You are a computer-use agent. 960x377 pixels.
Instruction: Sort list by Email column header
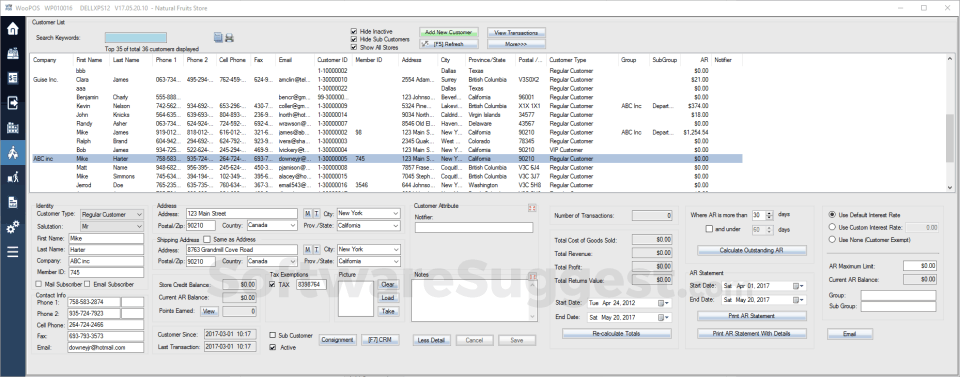tap(285, 60)
